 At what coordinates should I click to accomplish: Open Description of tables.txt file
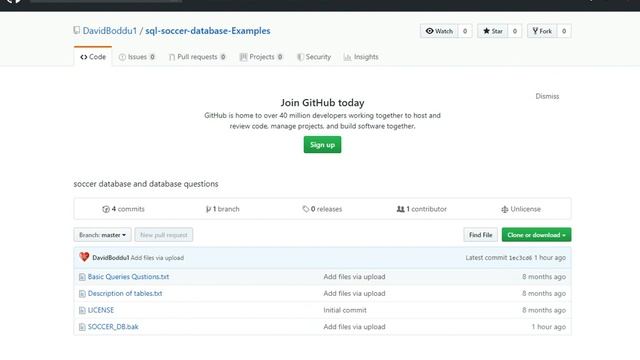tap(125, 293)
